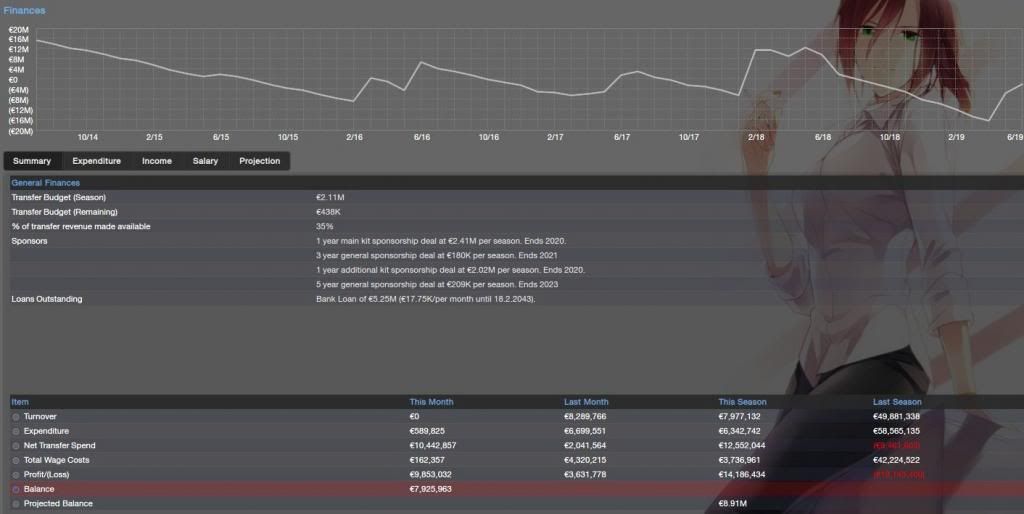Click the Loans Outstanding label
1024x514 pixels.
[46, 299]
